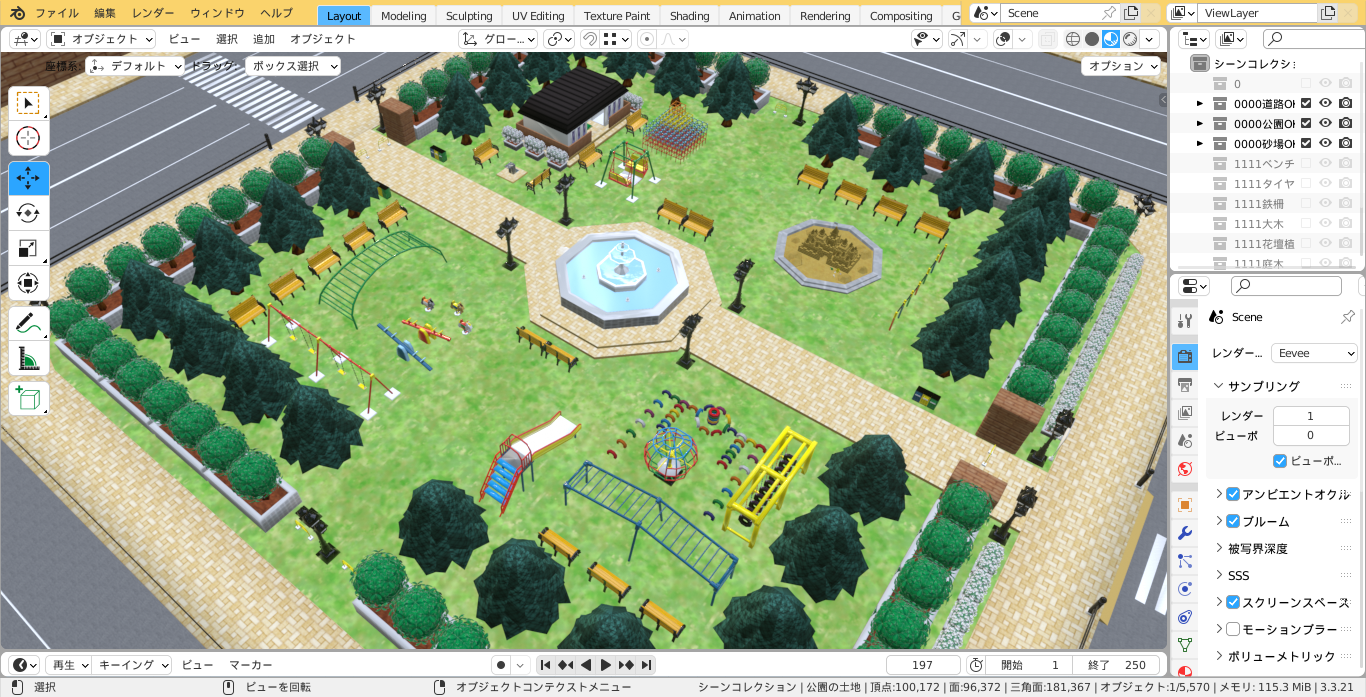Open the Object Constraint properties tab

click(x=1185, y=617)
